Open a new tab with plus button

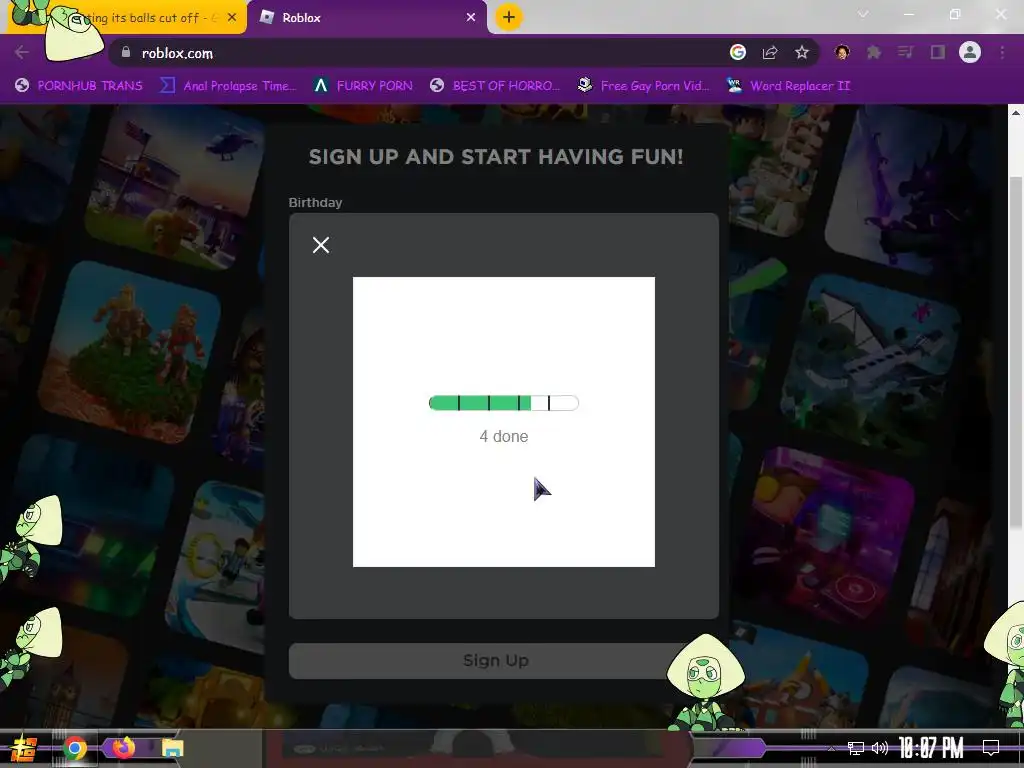click(509, 17)
